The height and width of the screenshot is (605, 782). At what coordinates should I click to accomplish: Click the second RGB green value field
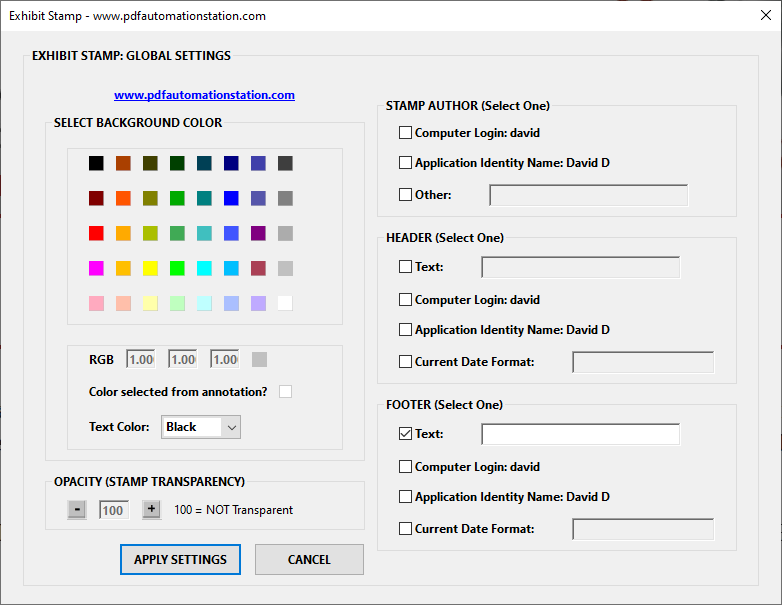pos(183,359)
